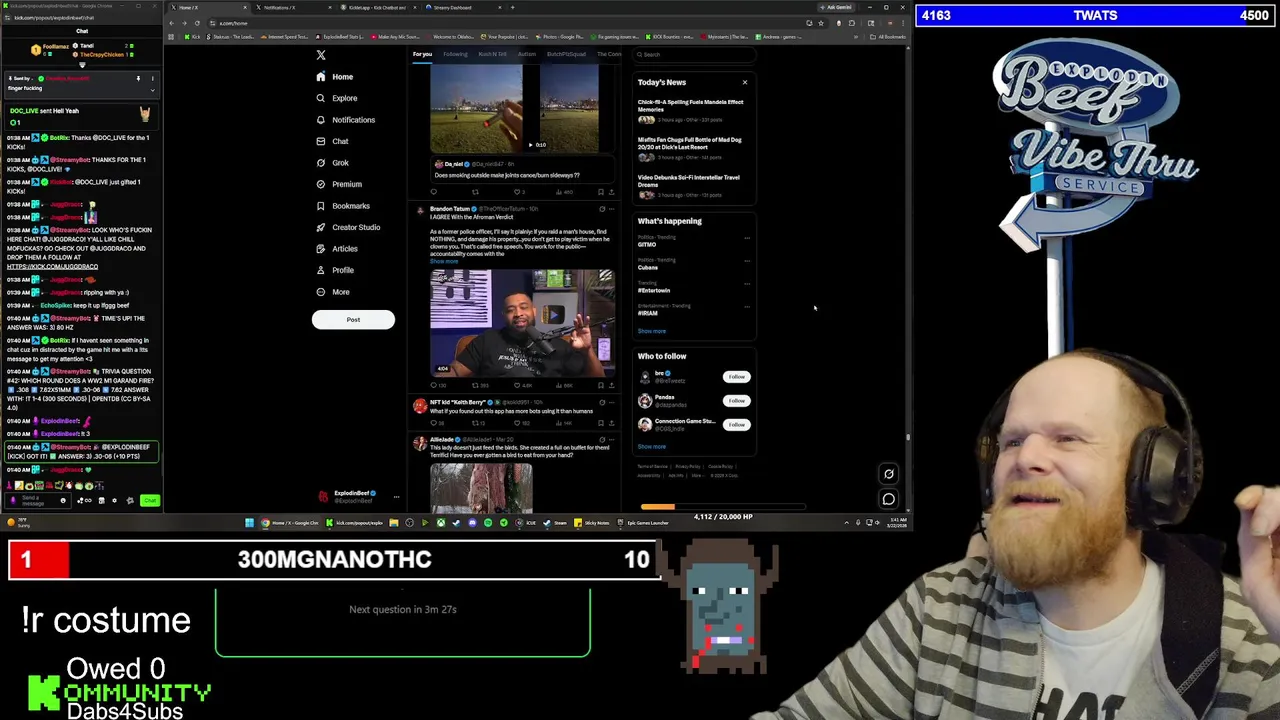The height and width of the screenshot is (720, 1280).
Task: Switch to the ButchPlzSquad tab
Action: tap(566, 54)
